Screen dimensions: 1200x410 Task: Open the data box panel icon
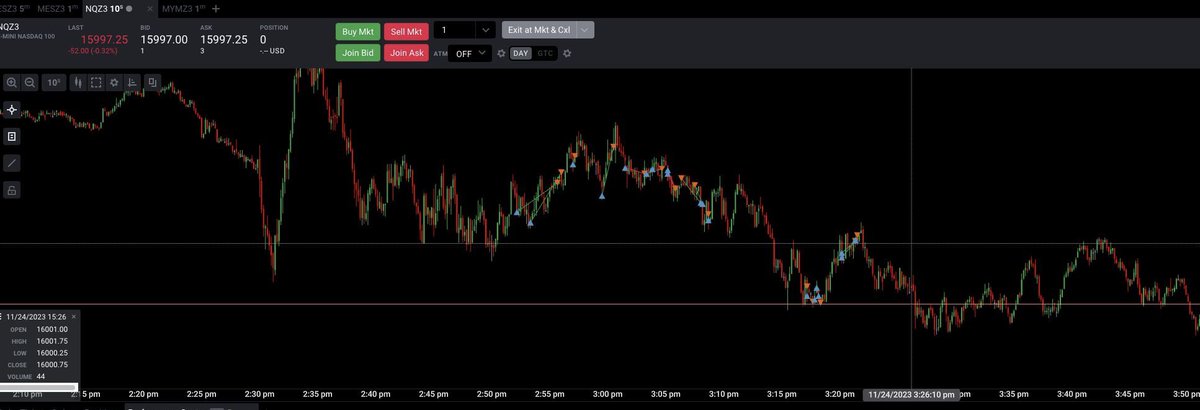12,136
